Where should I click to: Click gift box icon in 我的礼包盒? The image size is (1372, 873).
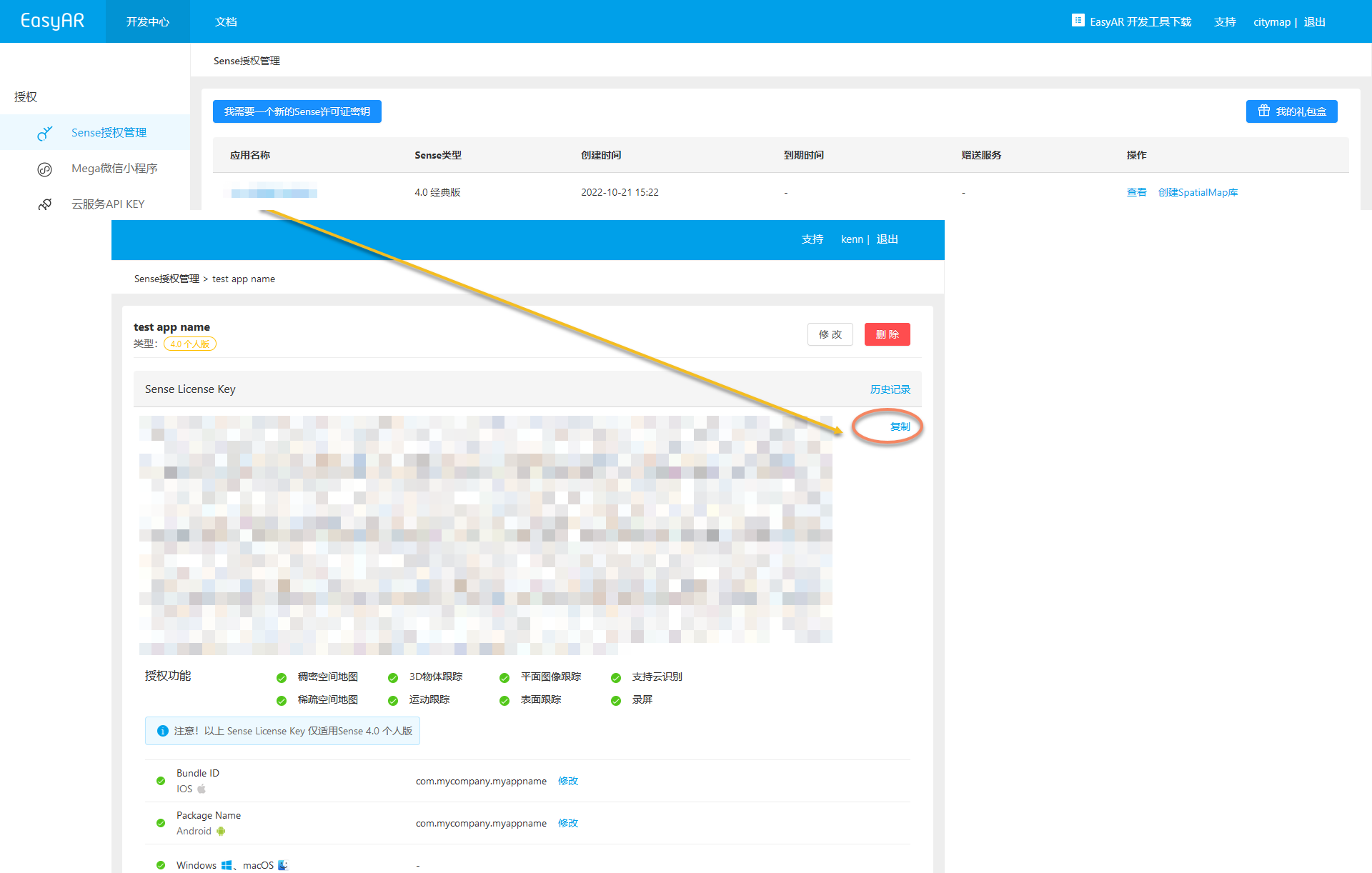tap(1264, 111)
